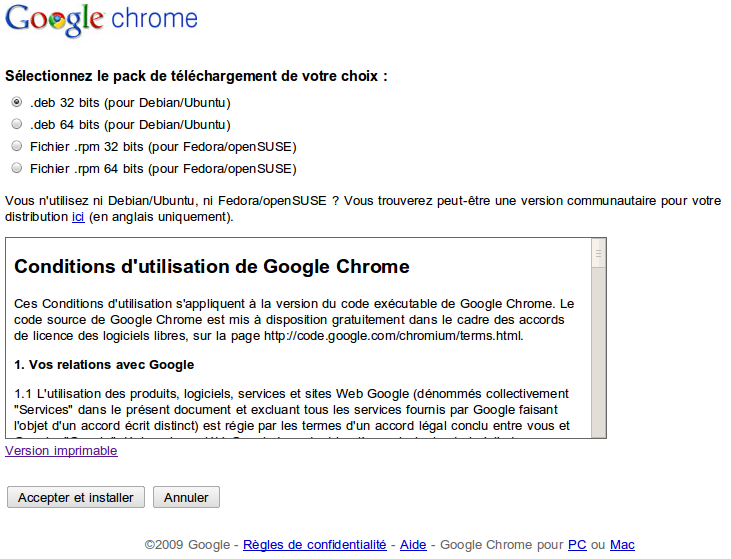Click the Conditions d'utilisation heading
This screenshot has width=731, height=559.
pos(212,267)
